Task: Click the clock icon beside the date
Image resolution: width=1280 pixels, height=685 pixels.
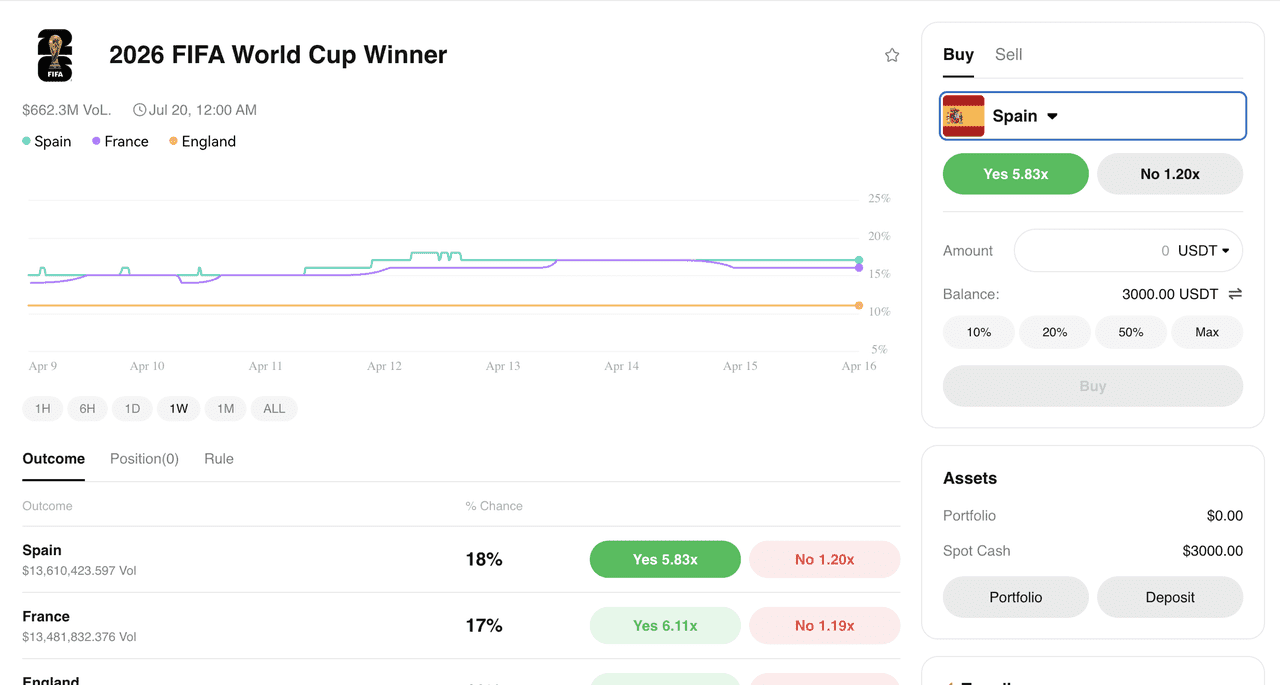Action: 140,110
